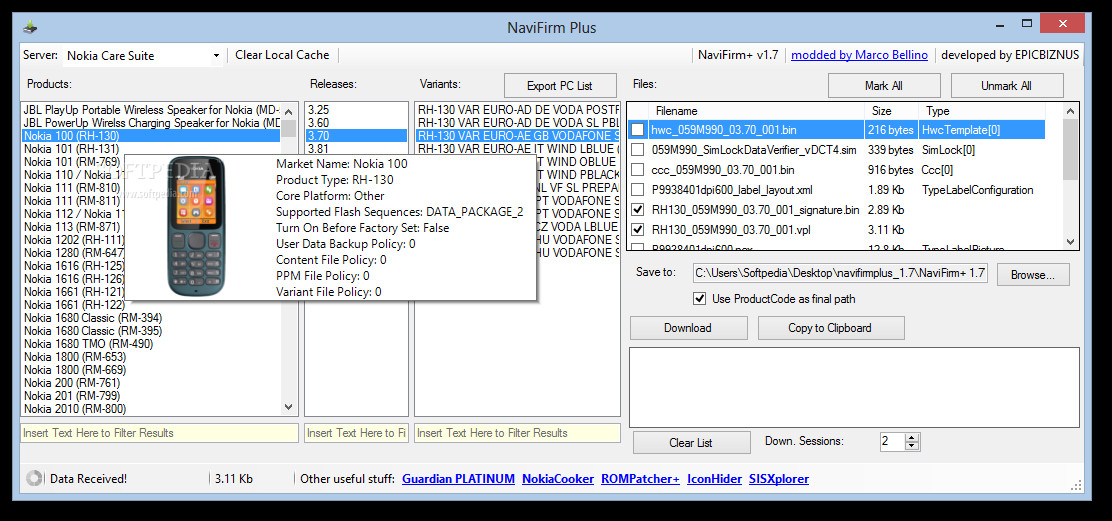Viewport: 1112px width, 521px height.
Task: Click the Nokia 100 phone thumbnail image
Action: [197, 227]
